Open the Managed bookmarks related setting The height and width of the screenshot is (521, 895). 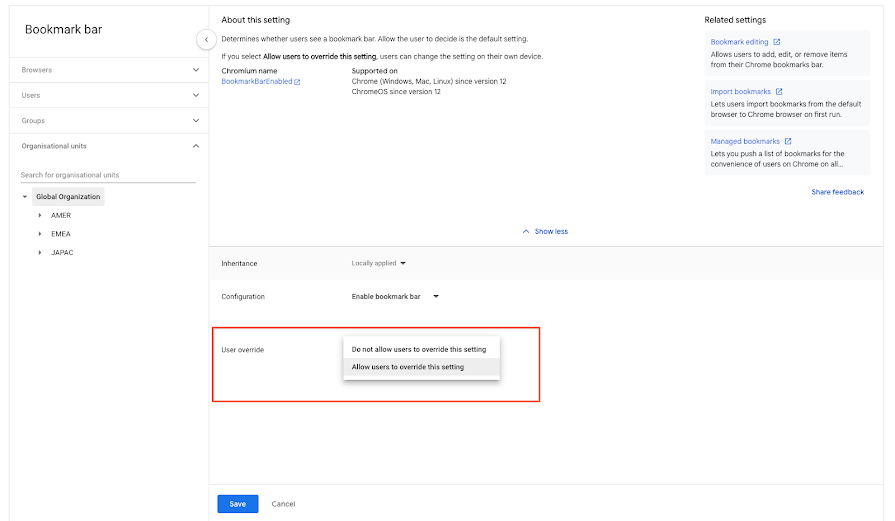[745, 141]
